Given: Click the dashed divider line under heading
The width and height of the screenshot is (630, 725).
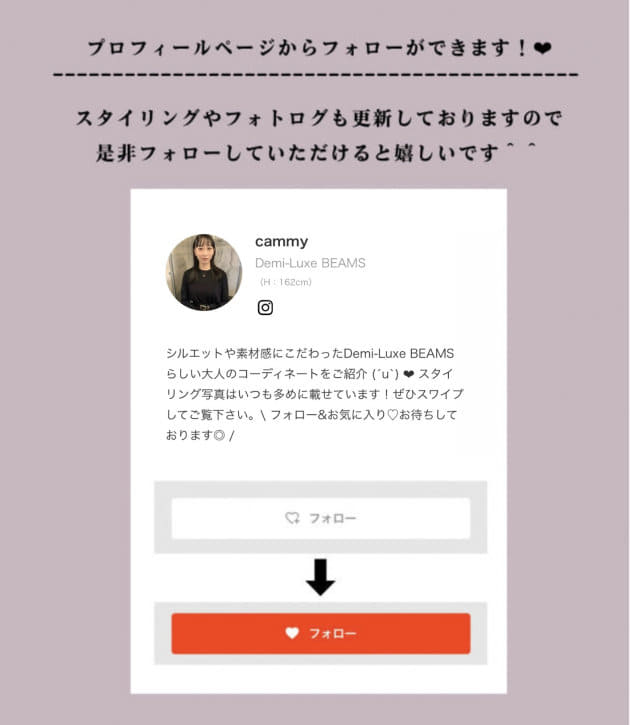Looking at the screenshot, I should [x=316, y=74].
